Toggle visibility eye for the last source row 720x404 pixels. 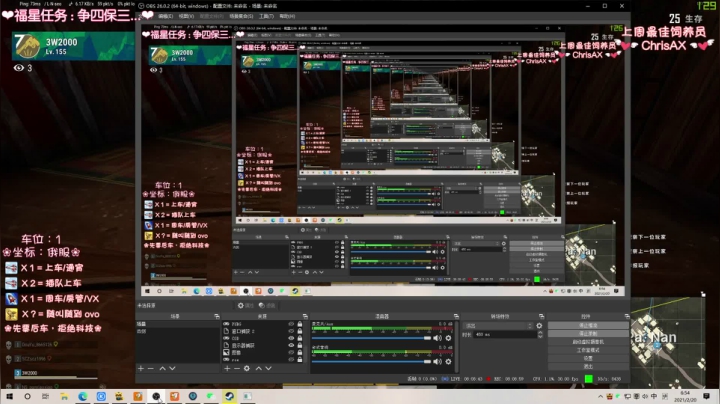(291, 359)
